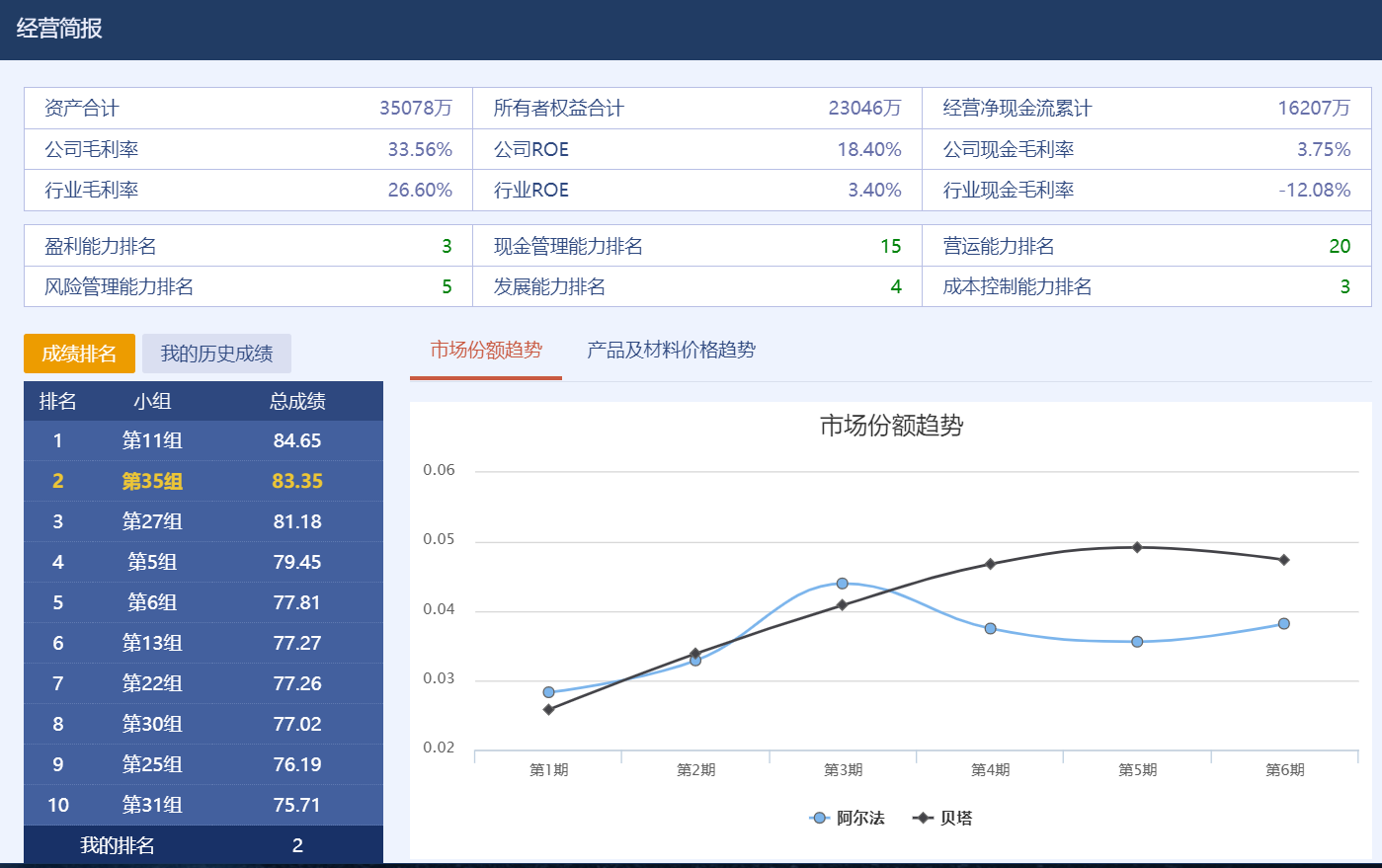
Task: Click the 贝塔 legend diamond marker icon
Action: point(923,818)
